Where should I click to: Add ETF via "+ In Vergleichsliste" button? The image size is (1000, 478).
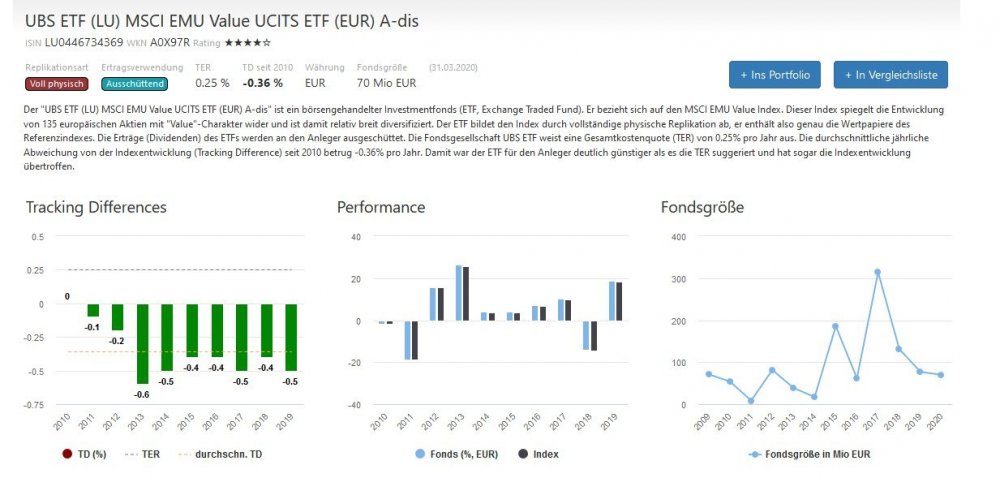pos(890,74)
